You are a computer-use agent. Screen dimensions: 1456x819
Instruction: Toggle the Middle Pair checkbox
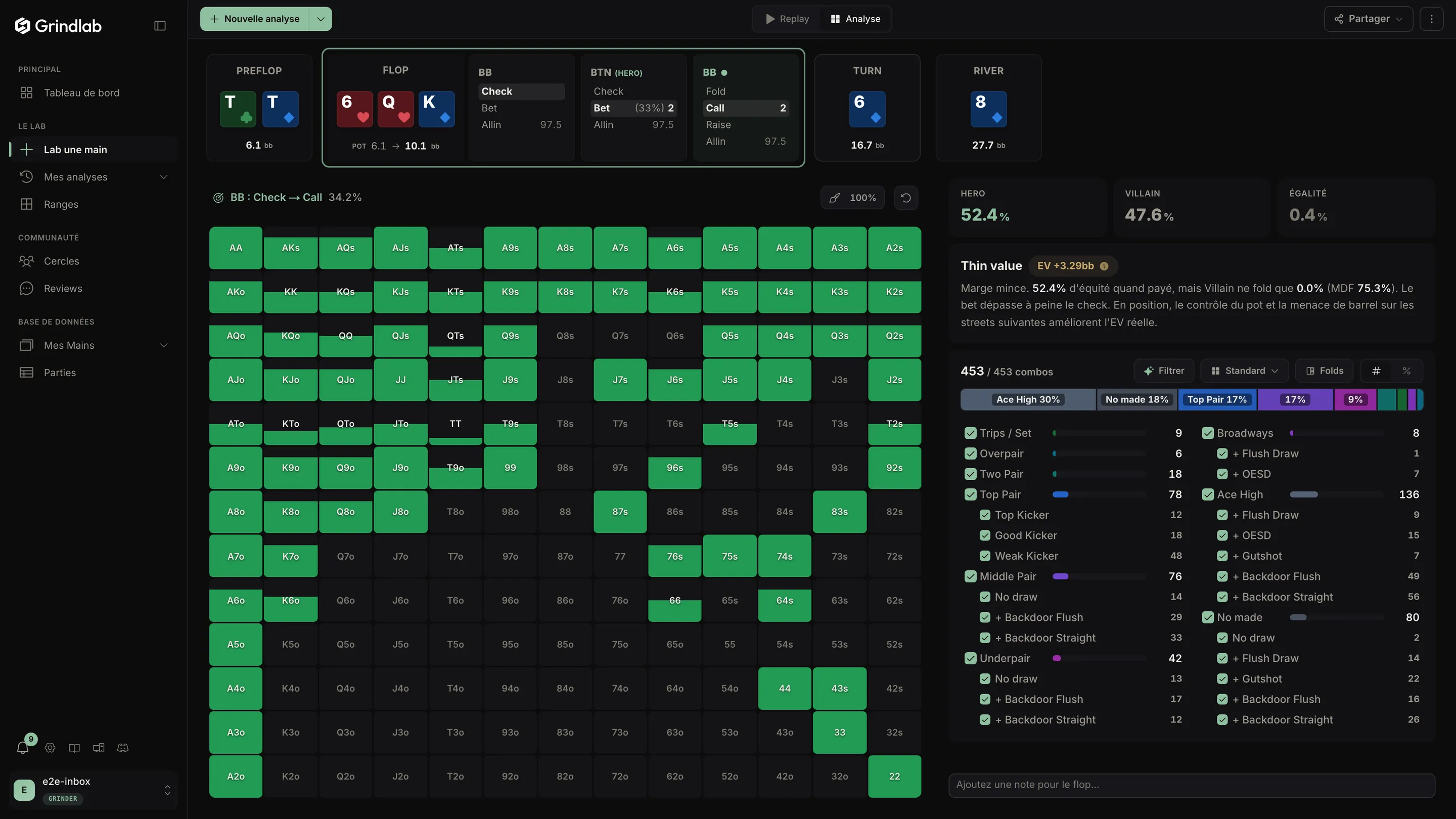[971, 576]
